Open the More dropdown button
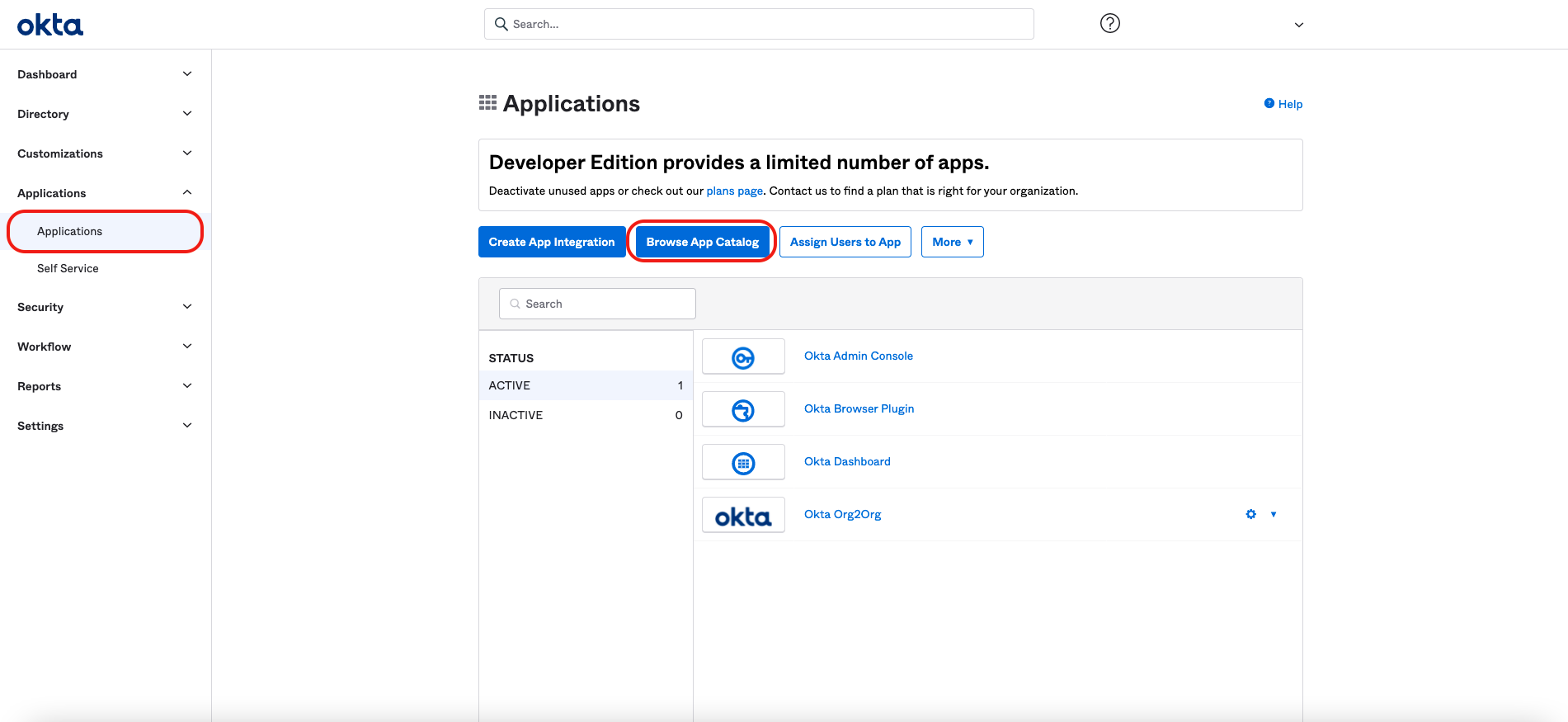This screenshot has height=722, width=1568. tap(952, 242)
